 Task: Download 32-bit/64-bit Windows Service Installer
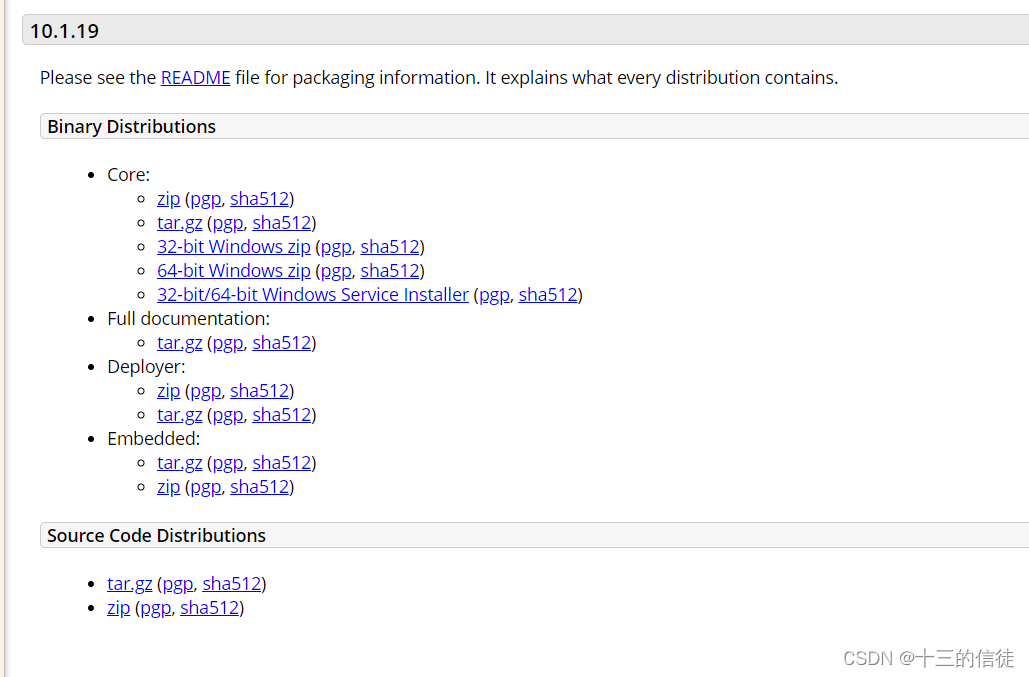(x=313, y=295)
